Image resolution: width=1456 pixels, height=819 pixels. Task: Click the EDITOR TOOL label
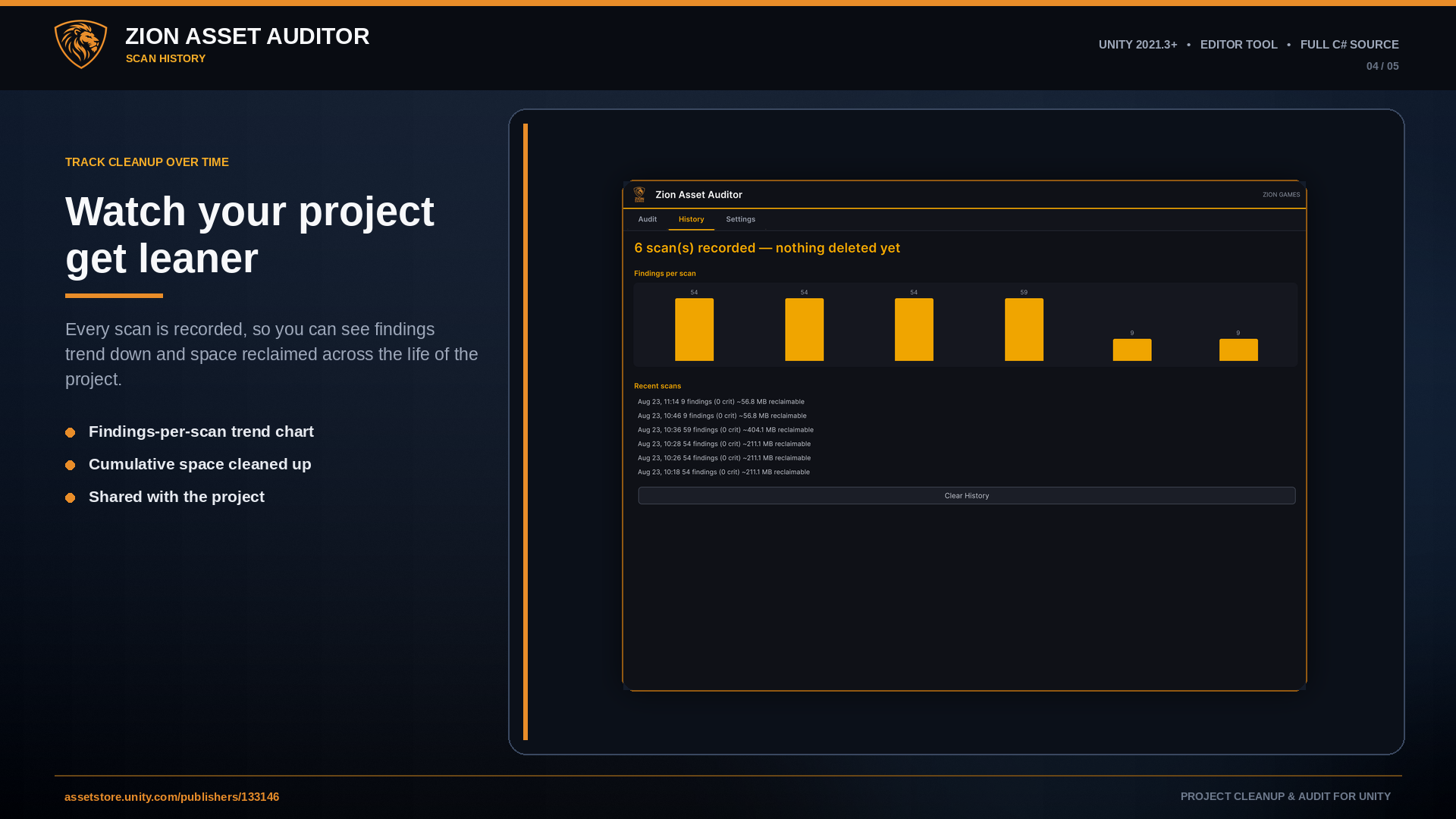[1239, 45]
